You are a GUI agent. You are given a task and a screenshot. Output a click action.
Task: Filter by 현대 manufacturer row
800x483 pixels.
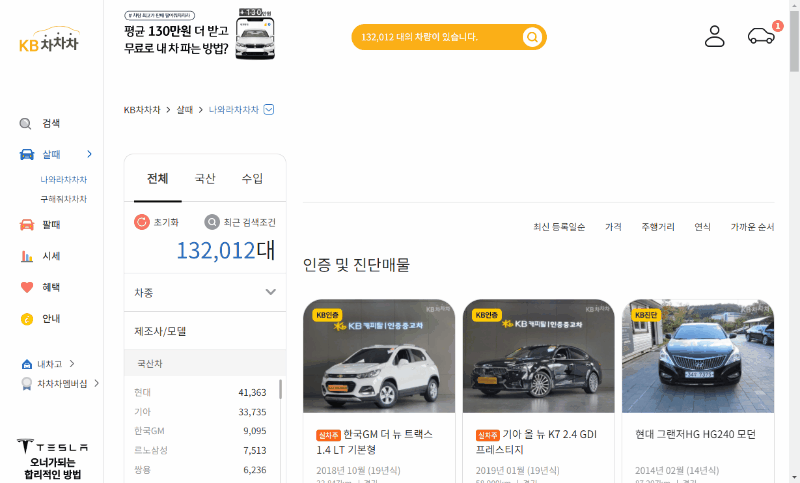click(200, 392)
